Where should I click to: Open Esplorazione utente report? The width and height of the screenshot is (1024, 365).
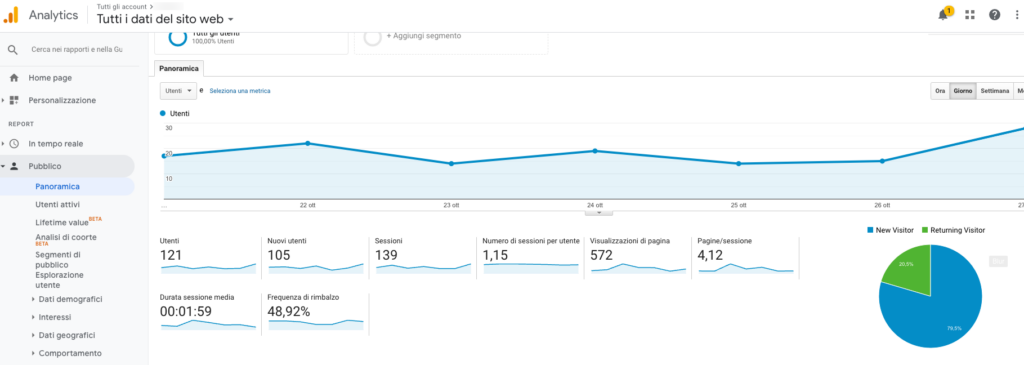click(x=59, y=280)
